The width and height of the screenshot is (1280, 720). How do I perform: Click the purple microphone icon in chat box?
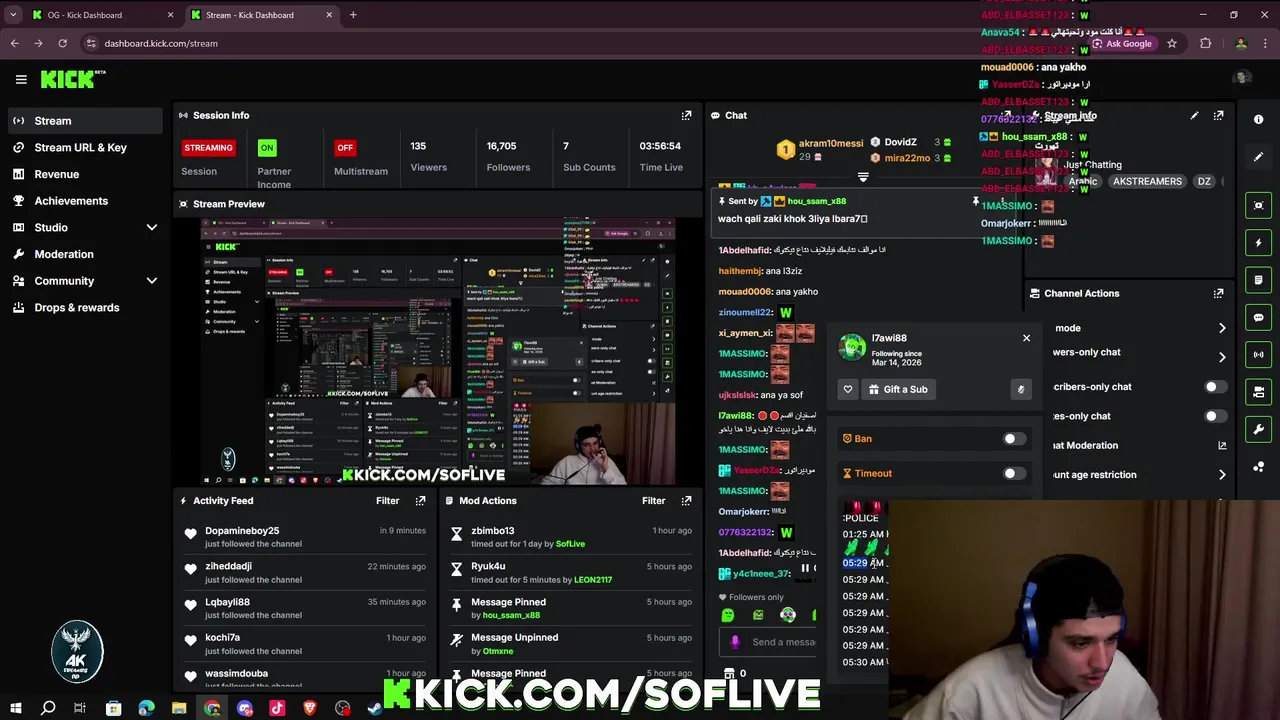(x=735, y=642)
